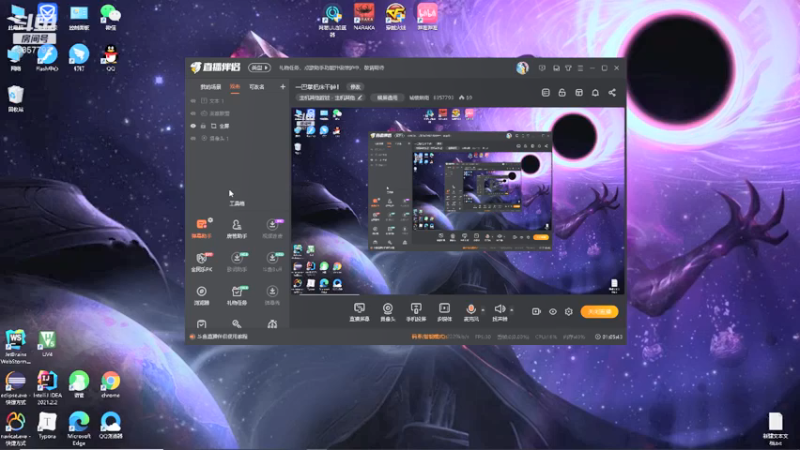
Task: Click the key-shaped tool in the bottom toolbox row
Action: click(x=237, y=324)
